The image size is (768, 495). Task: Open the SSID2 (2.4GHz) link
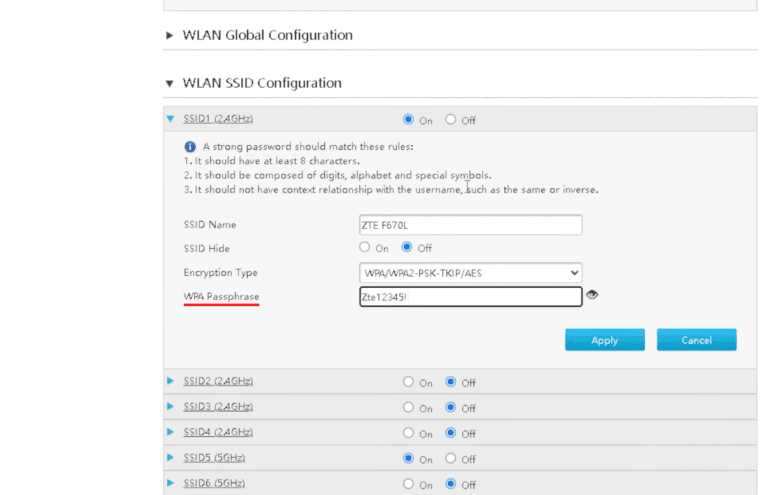218,381
